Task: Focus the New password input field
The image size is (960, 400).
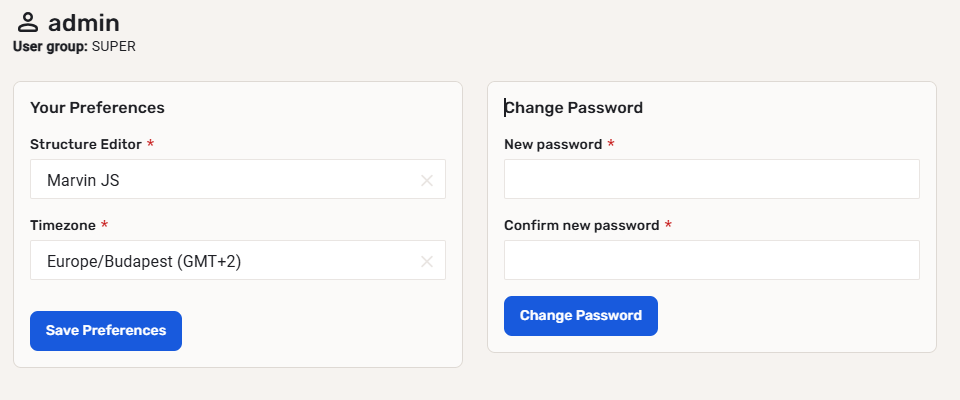Action: point(711,180)
